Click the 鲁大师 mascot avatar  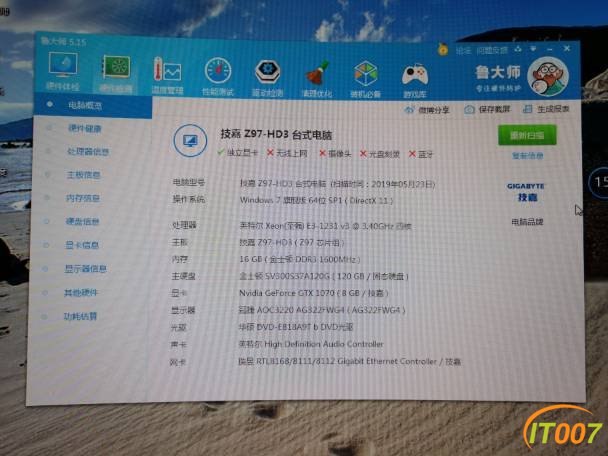(x=548, y=76)
